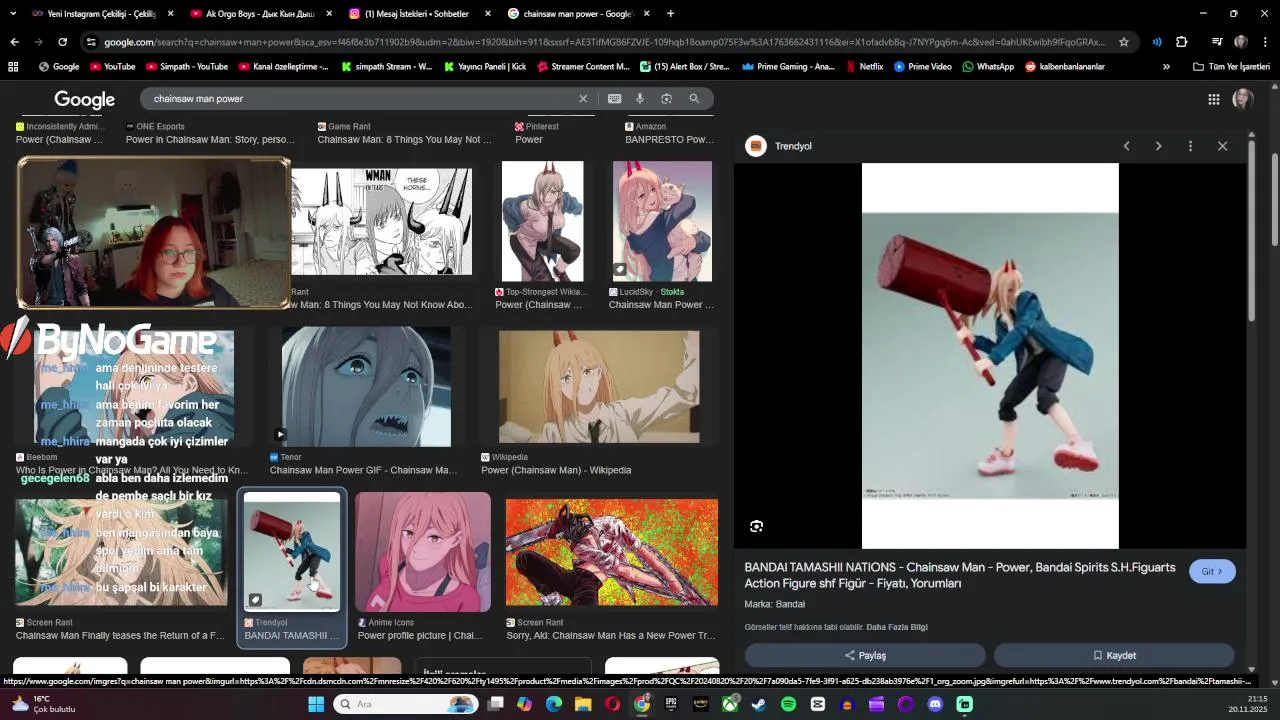The height and width of the screenshot is (720, 1280).
Task: Open the manga horns panel image result
Action: [382, 221]
